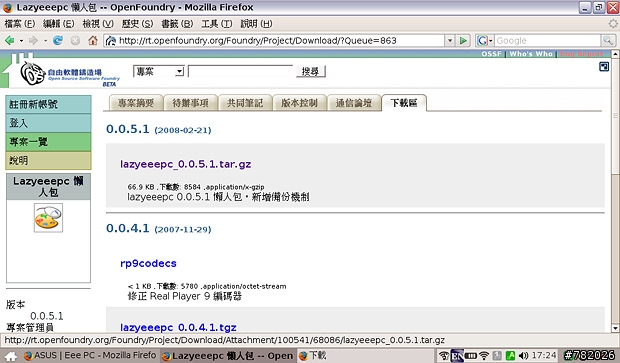The height and width of the screenshot is (363, 620).
Task: Click the 註冊新帳號 sidebar link
Action: pos(48,104)
